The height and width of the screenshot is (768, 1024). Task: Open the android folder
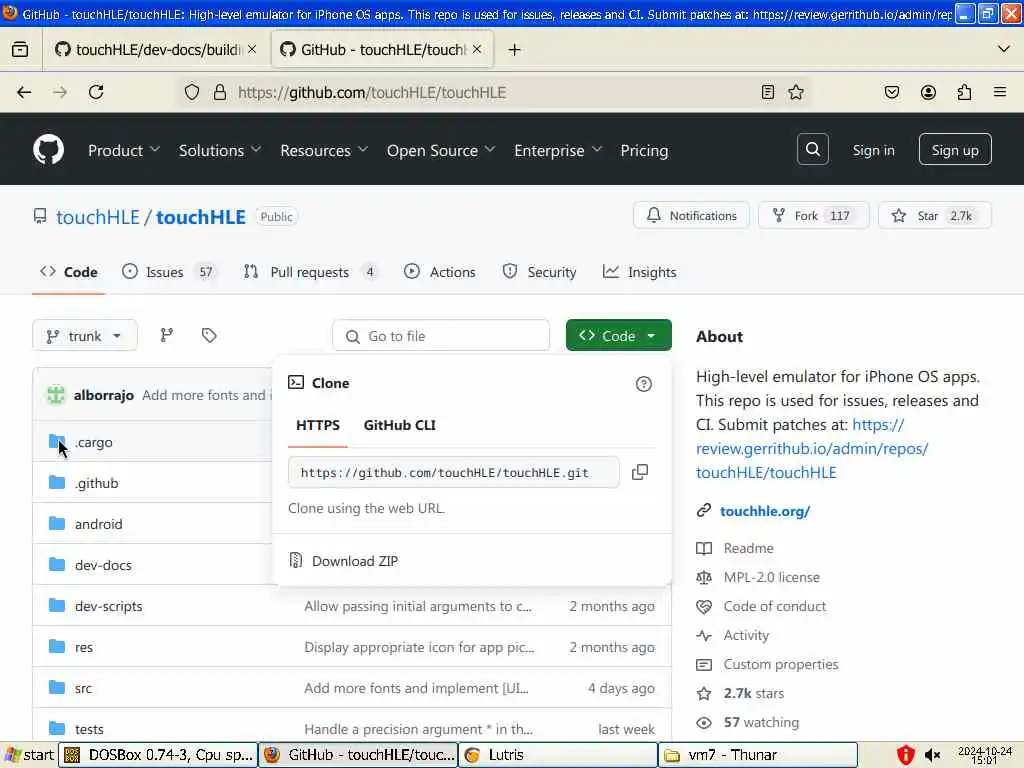pos(99,524)
